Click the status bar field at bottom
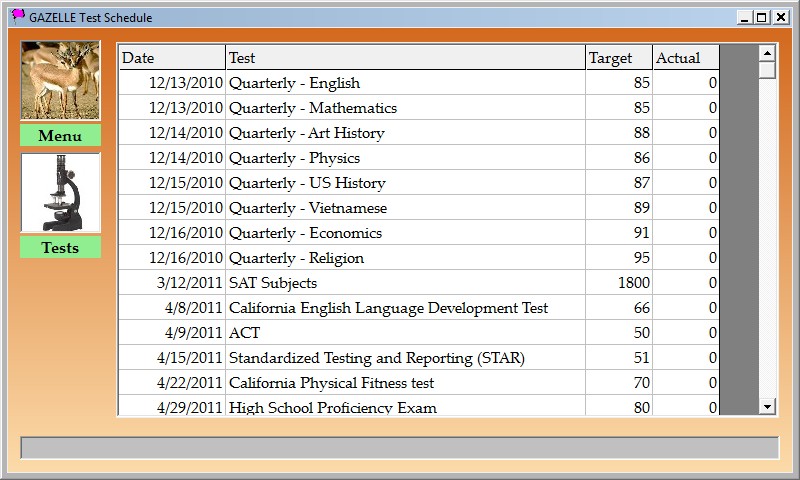Image resolution: width=800 pixels, height=480 pixels. (399, 448)
